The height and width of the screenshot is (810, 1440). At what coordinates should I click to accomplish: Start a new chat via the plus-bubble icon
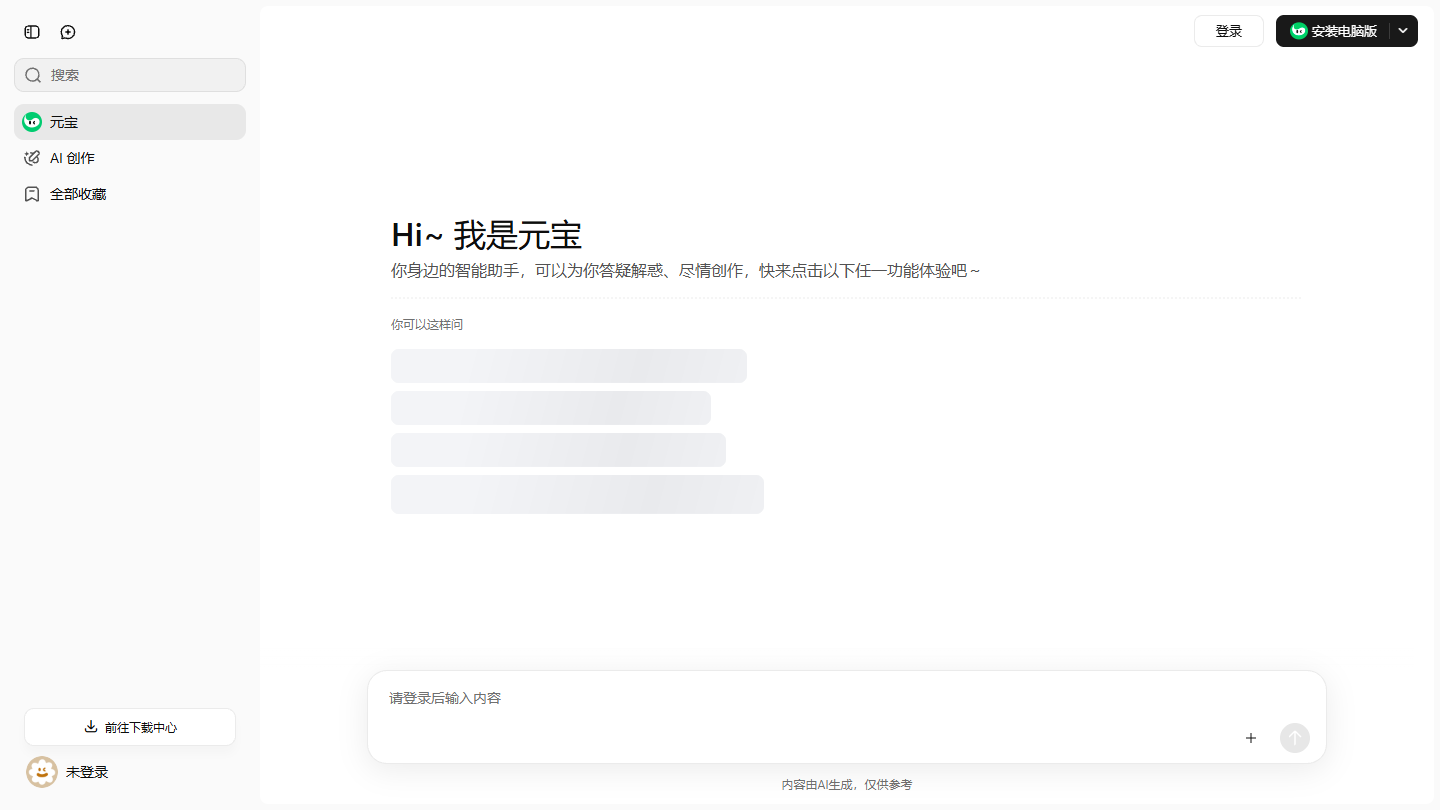coord(68,32)
